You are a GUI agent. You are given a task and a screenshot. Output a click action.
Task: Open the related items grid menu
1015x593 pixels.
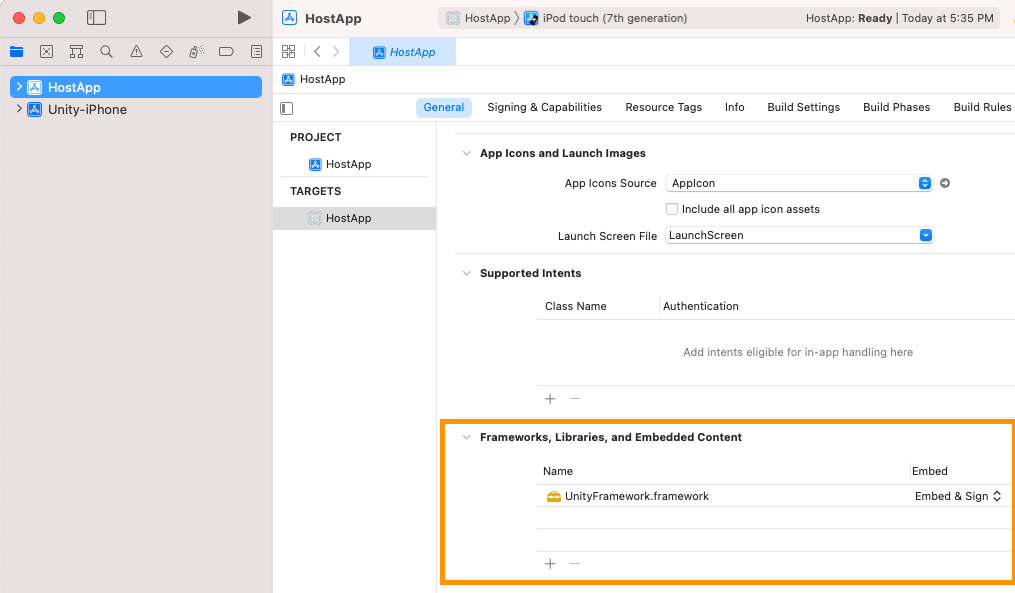[289, 51]
